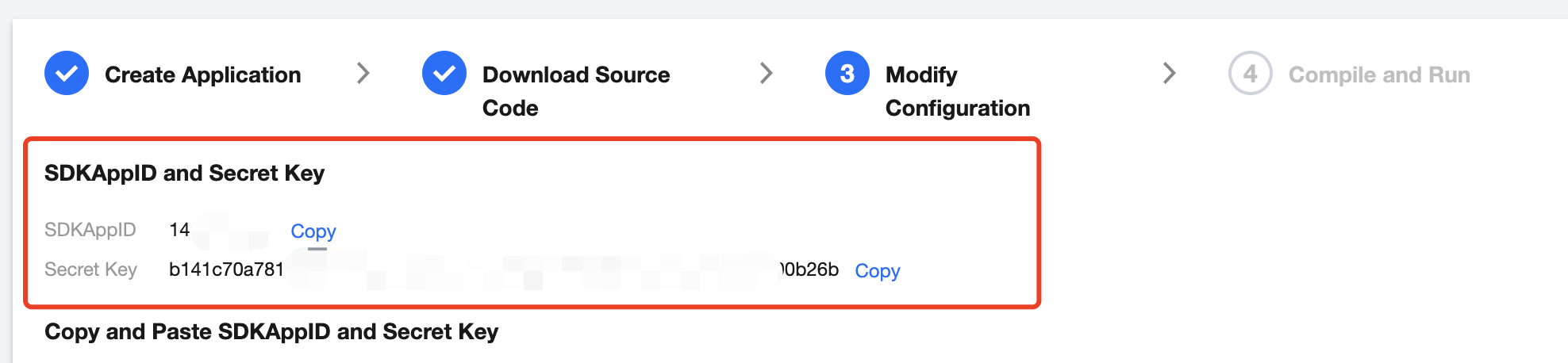Click the SDKAppID and Secret Key heading

point(184,173)
